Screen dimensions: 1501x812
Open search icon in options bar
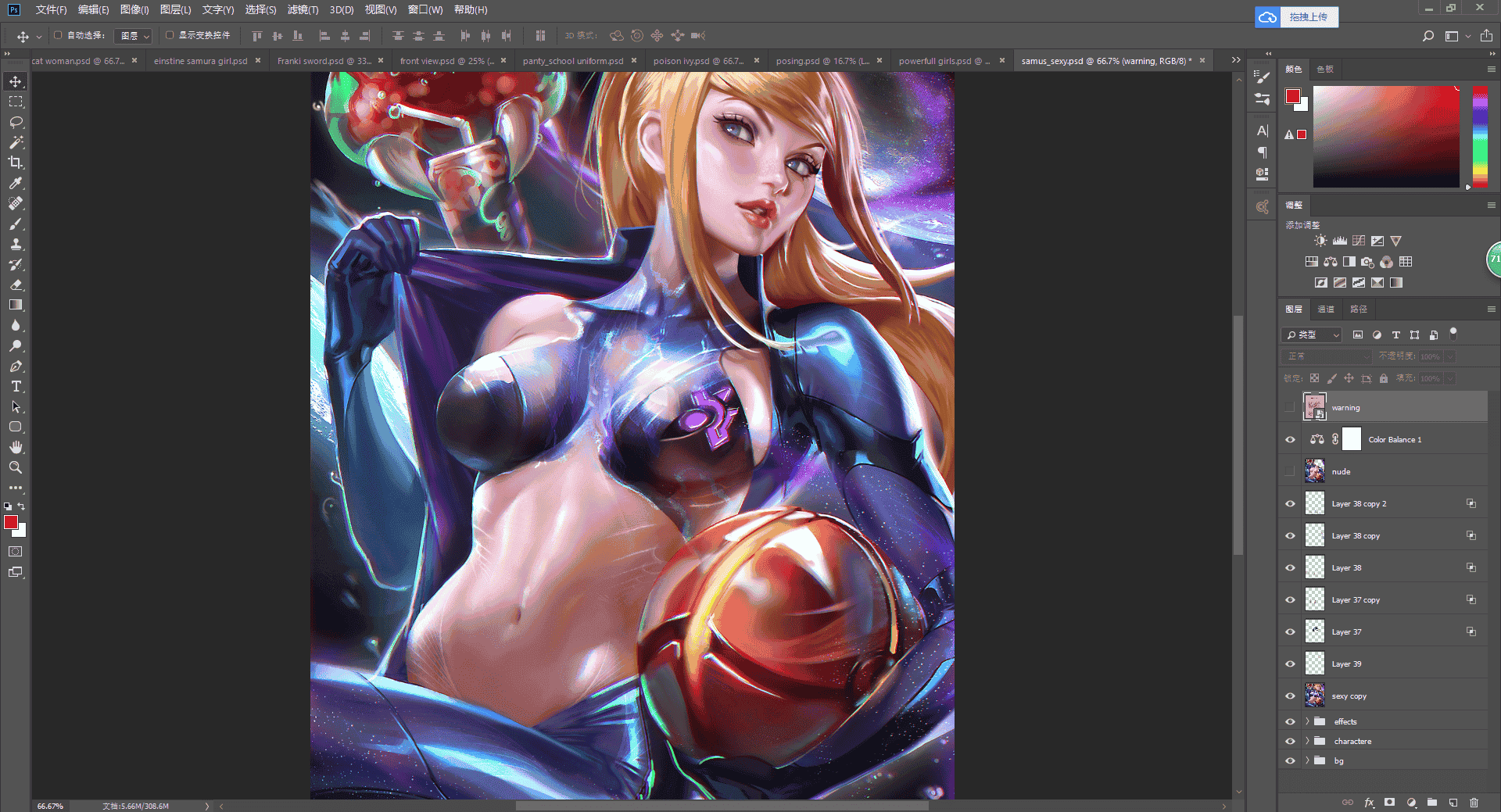click(x=1428, y=36)
